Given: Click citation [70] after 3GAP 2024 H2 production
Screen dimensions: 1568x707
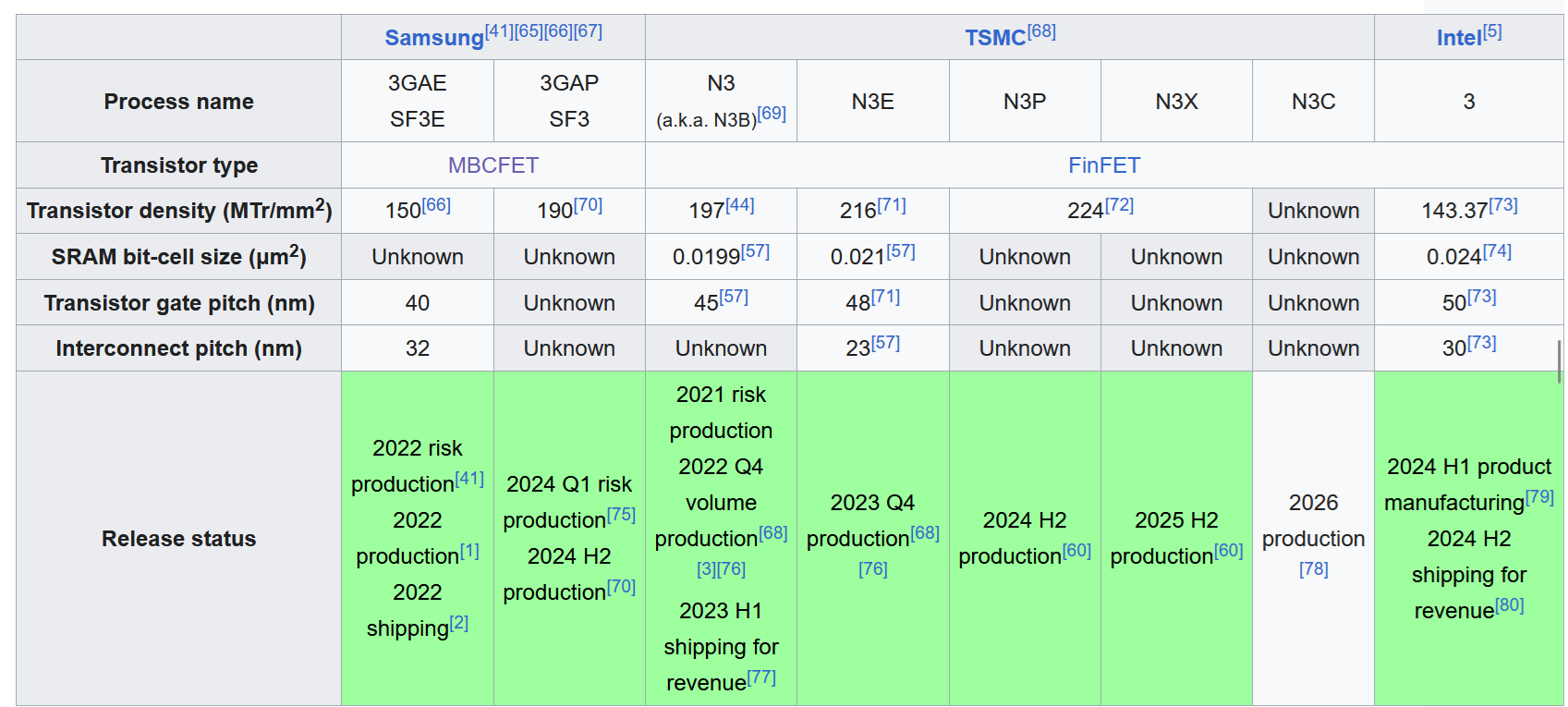Looking at the screenshot, I should click(x=621, y=586).
